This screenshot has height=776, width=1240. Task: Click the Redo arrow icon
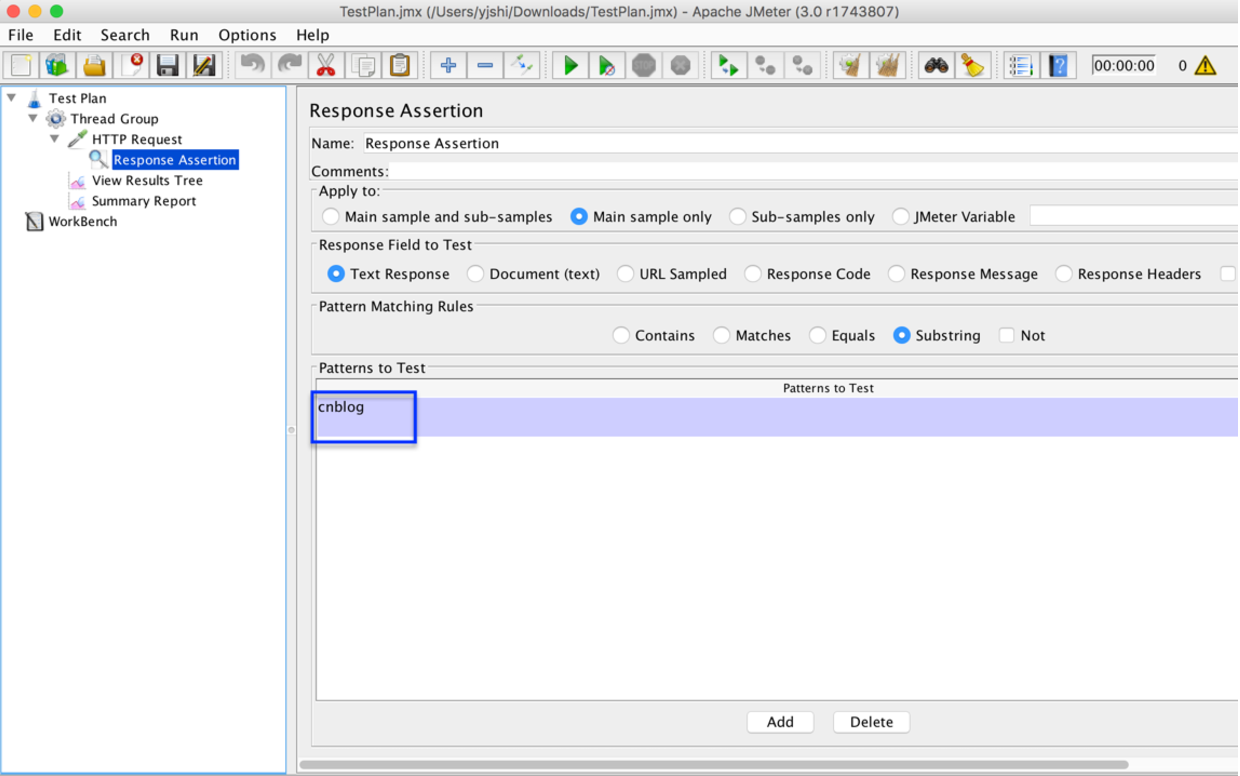(x=289, y=66)
